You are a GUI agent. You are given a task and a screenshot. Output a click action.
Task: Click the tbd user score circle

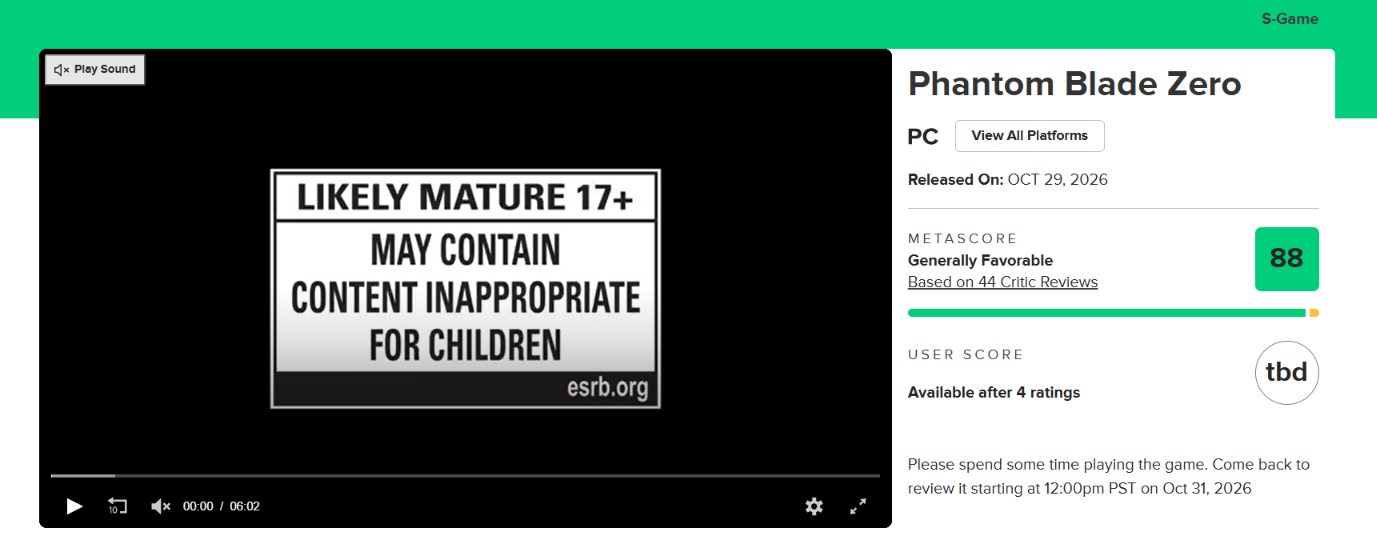tap(1287, 373)
